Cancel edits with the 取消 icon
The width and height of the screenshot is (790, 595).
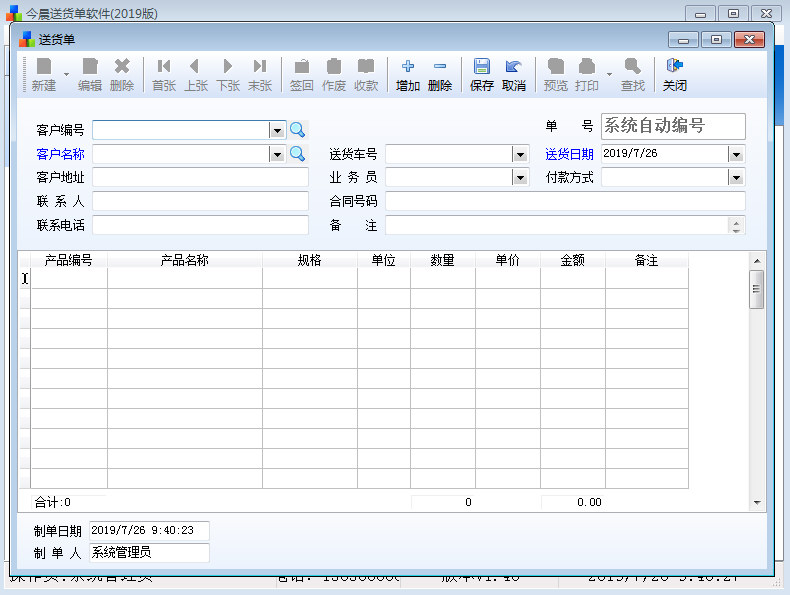point(513,75)
